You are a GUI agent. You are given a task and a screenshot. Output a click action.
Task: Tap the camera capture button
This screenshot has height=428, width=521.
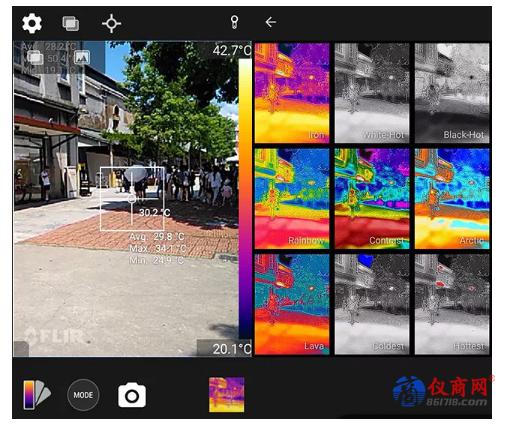[x=132, y=395]
